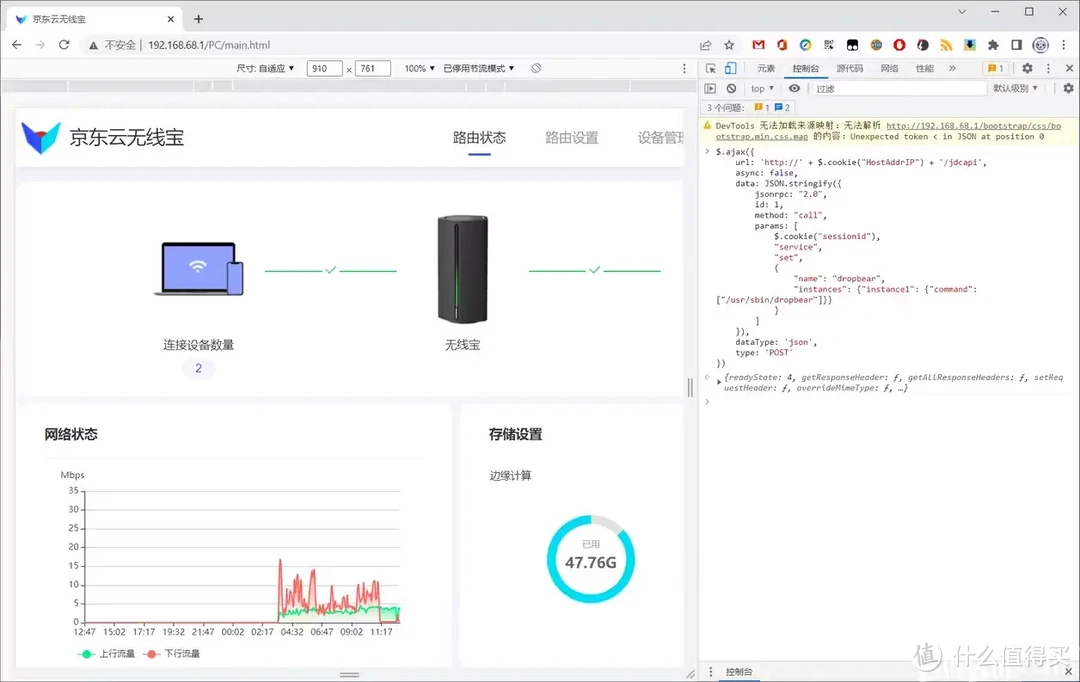Toggle the live expression eye icon
This screenshot has width=1080, height=682.
coord(794,89)
